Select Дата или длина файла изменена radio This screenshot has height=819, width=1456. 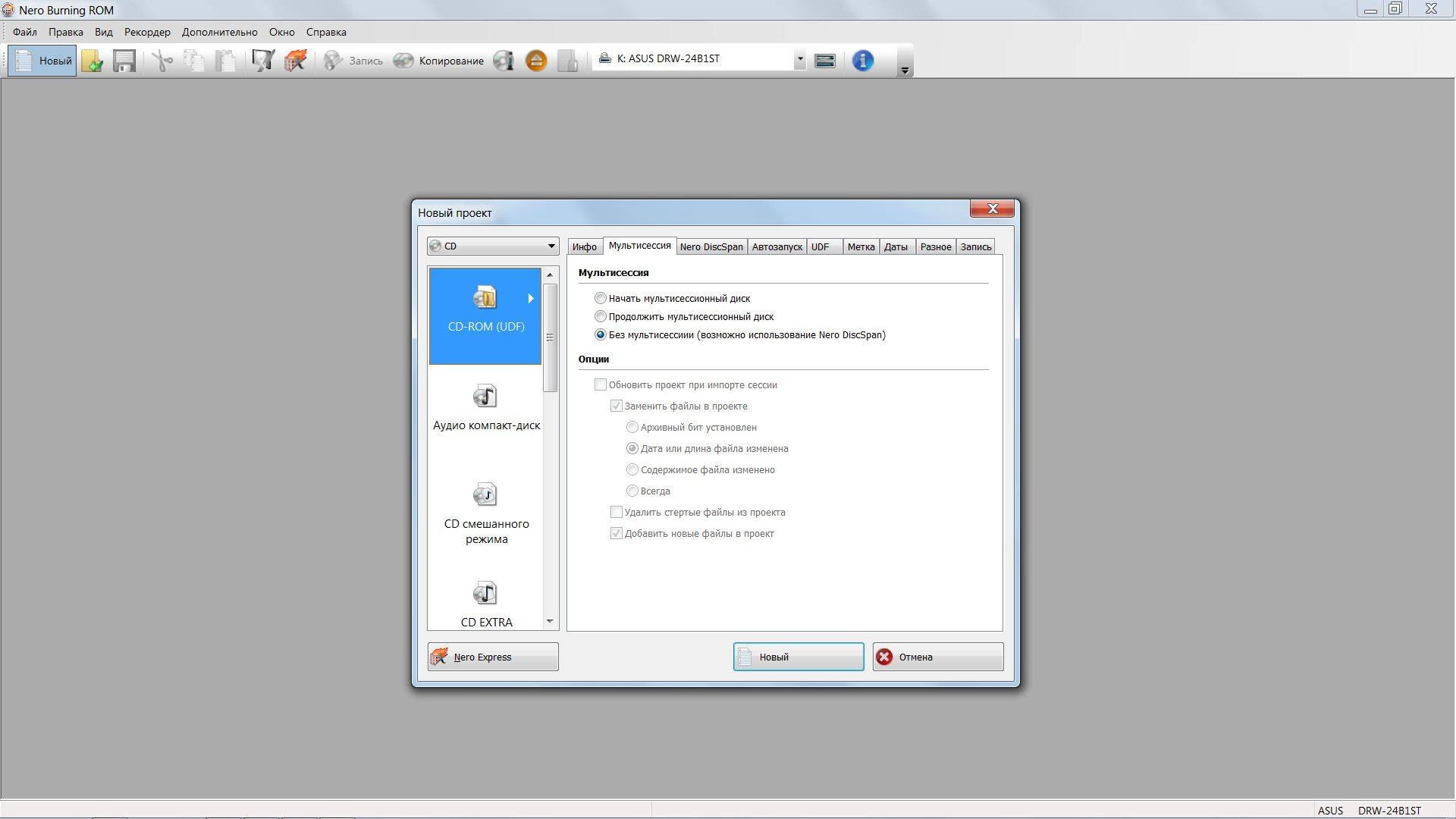click(x=632, y=449)
